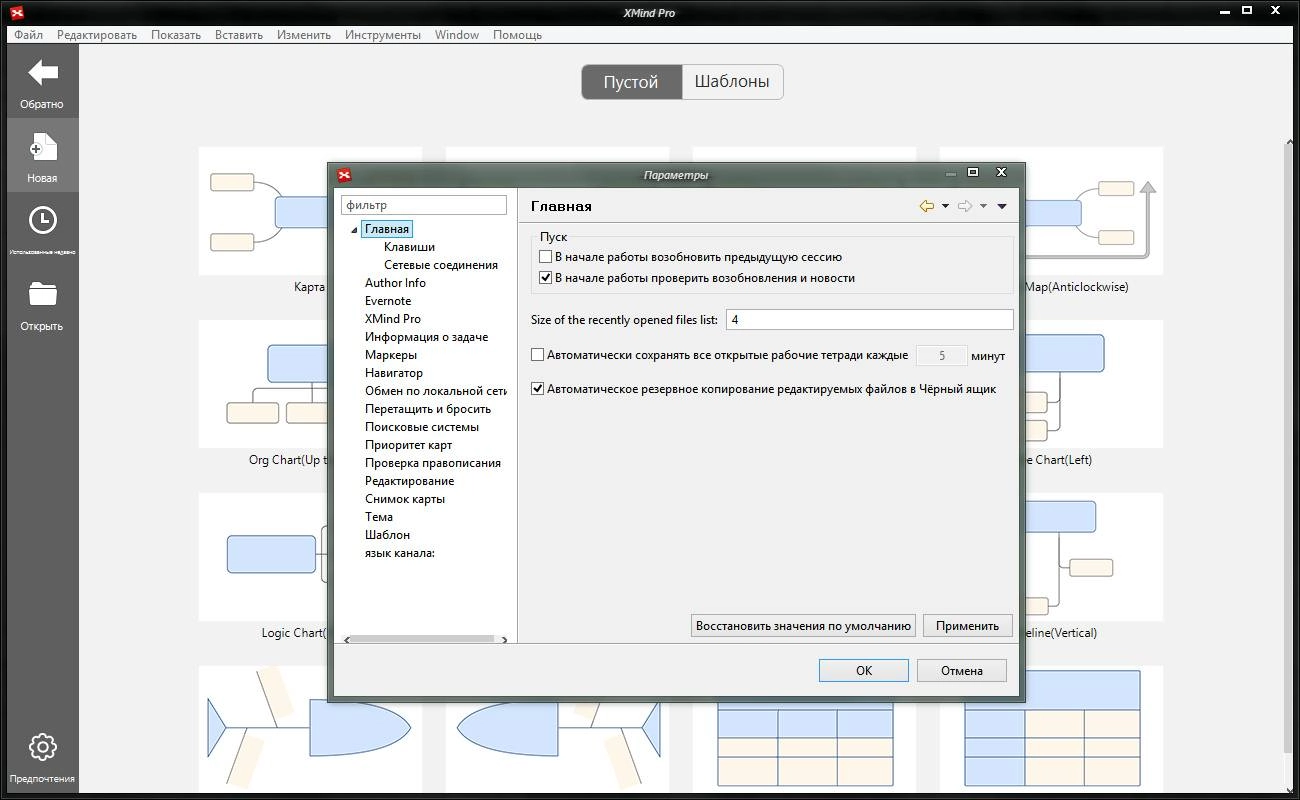Maximize the Параметры dialog window
This screenshot has width=1300, height=800.
[x=973, y=172]
